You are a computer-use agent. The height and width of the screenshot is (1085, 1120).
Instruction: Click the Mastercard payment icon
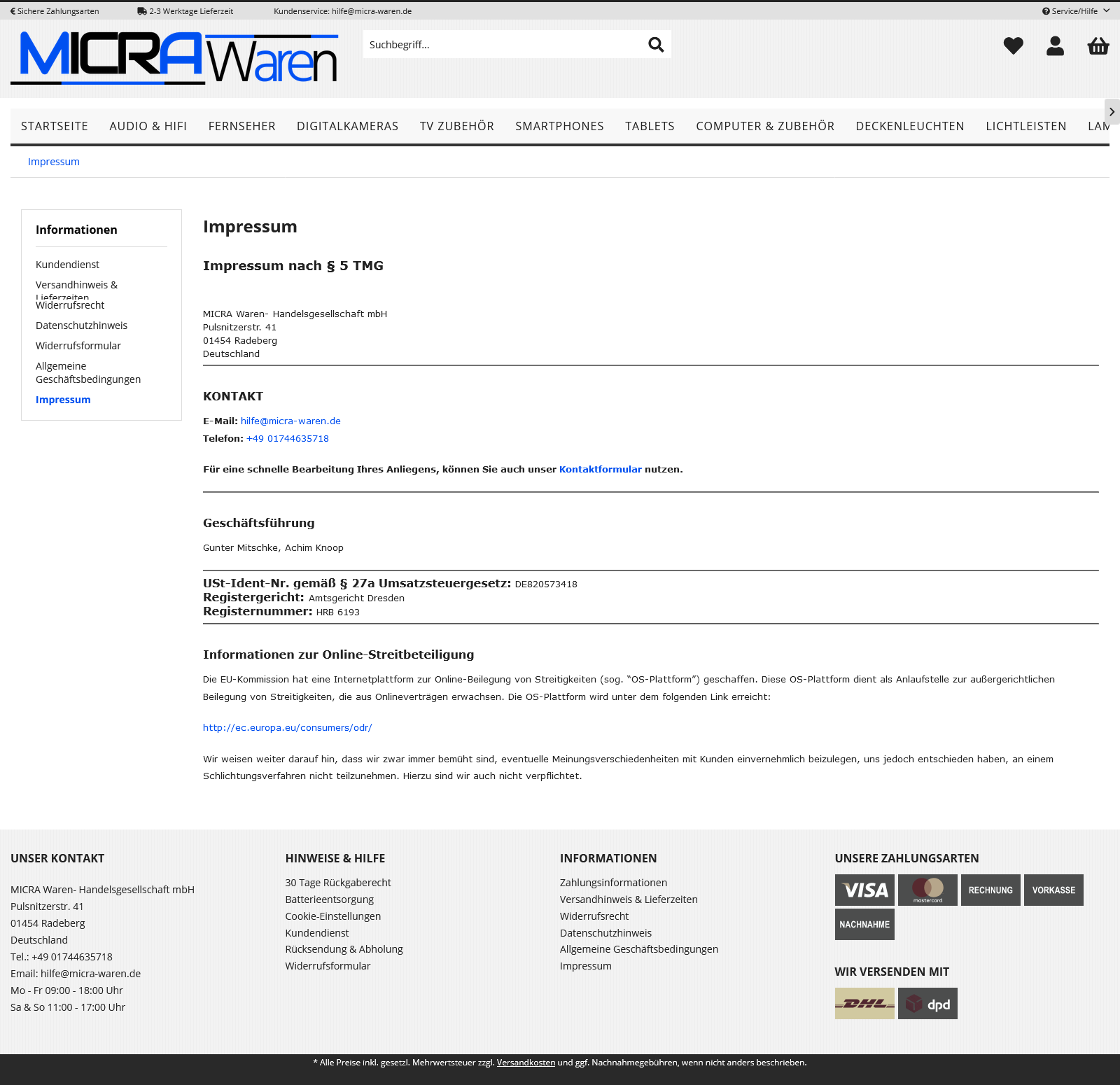coord(927,890)
